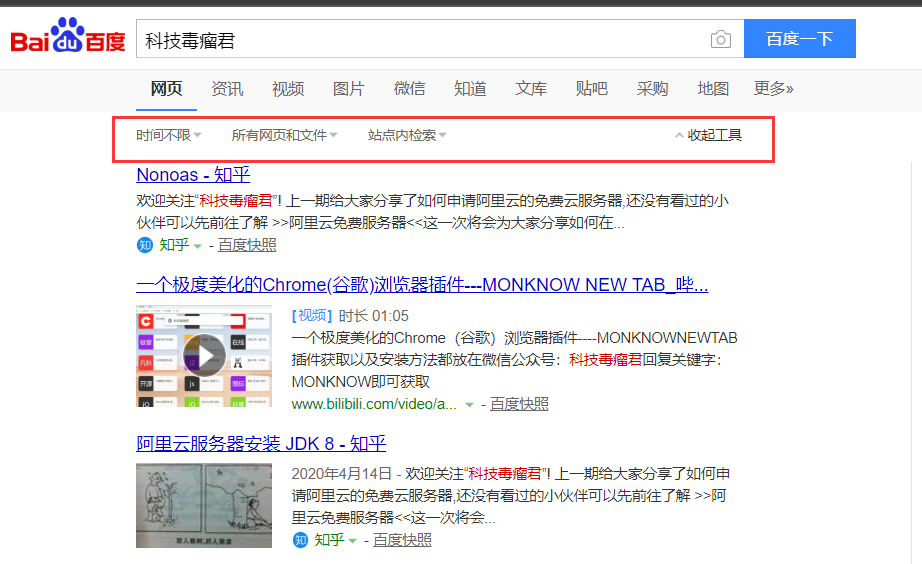Expand the arrow next to the bilibili URL
The image size is (922, 564).
point(469,405)
